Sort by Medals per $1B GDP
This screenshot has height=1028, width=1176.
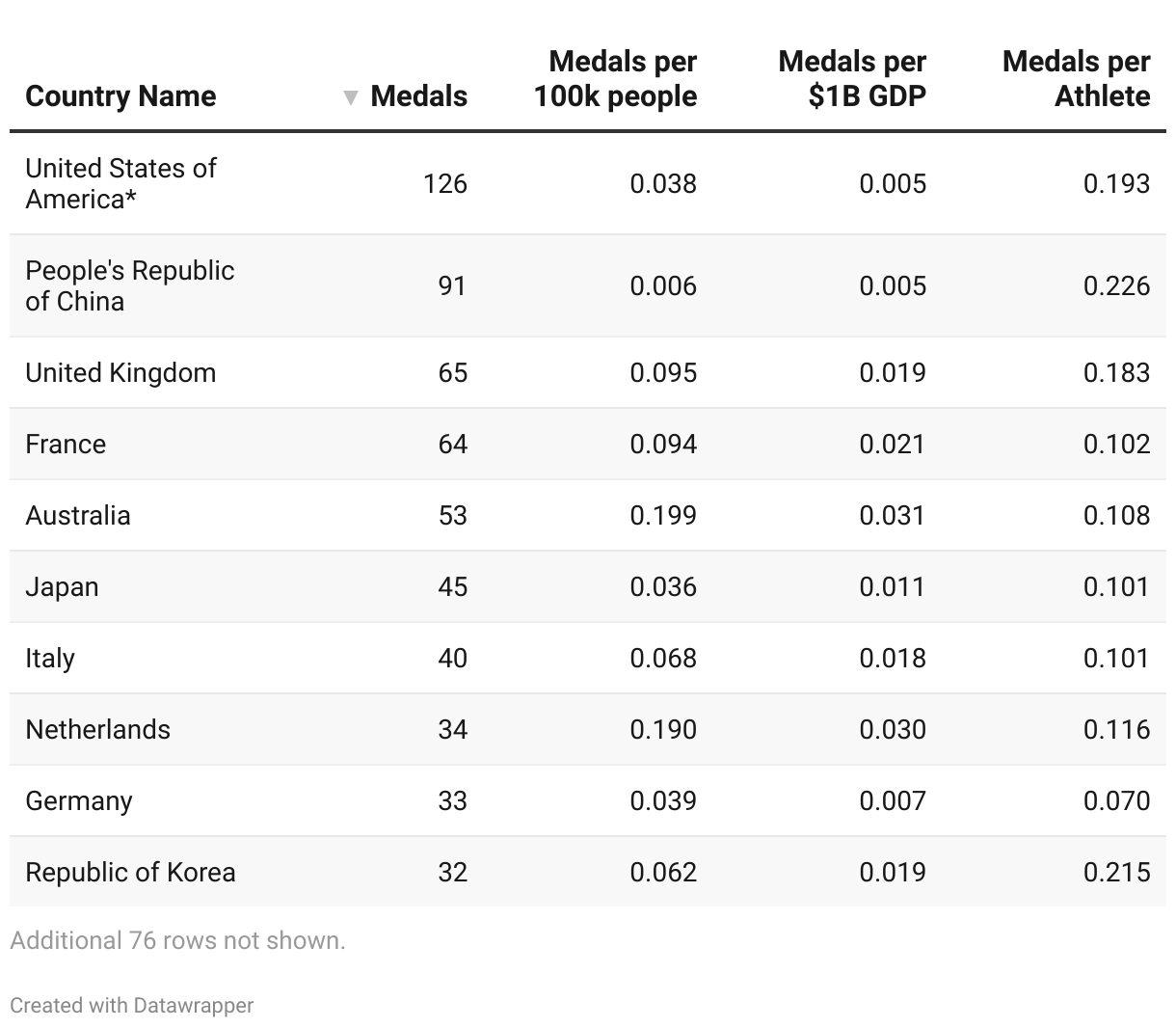[852, 79]
